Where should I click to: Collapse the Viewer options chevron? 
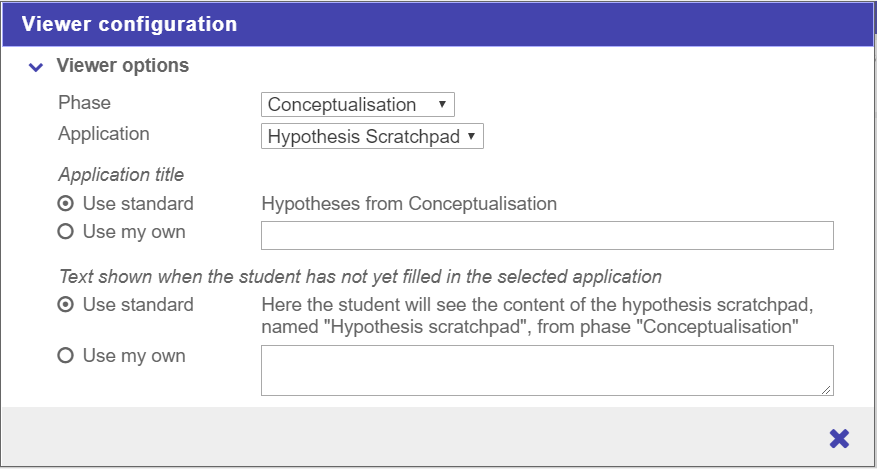(36, 67)
